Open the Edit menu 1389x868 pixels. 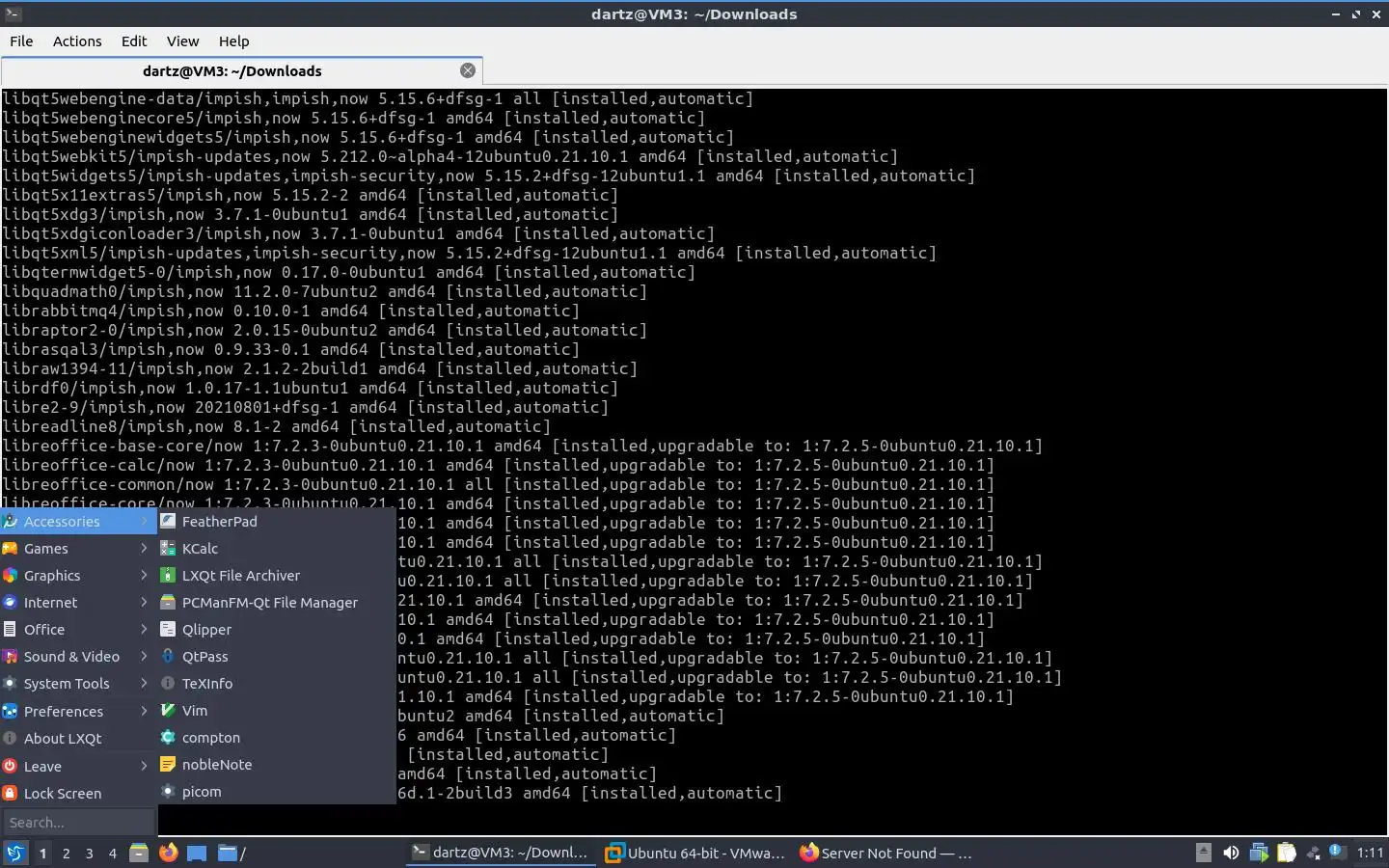[134, 41]
